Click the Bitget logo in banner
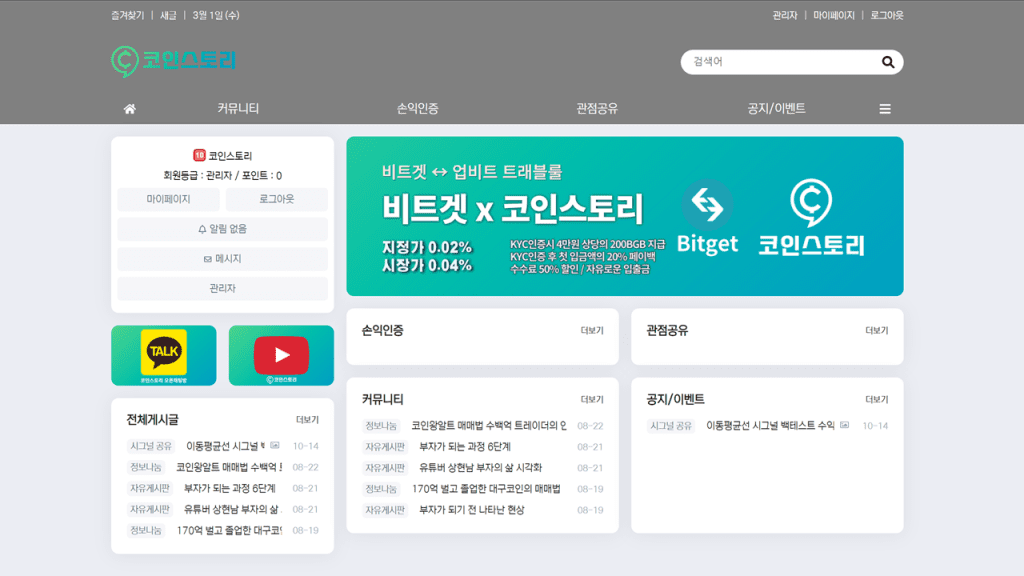 [707, 218]
